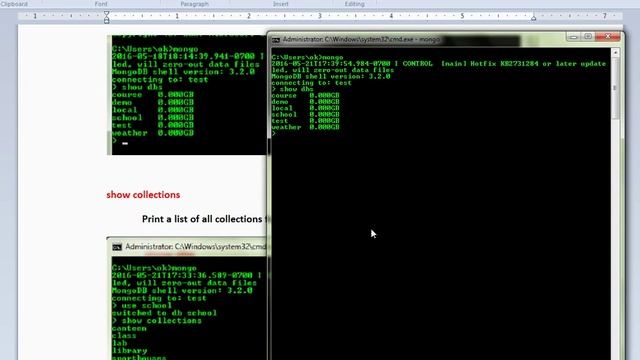Viewport: 640px width, 360px height.
Task: Click 'switched to db school' in document's lower screenshot
Action: [164, 313]
